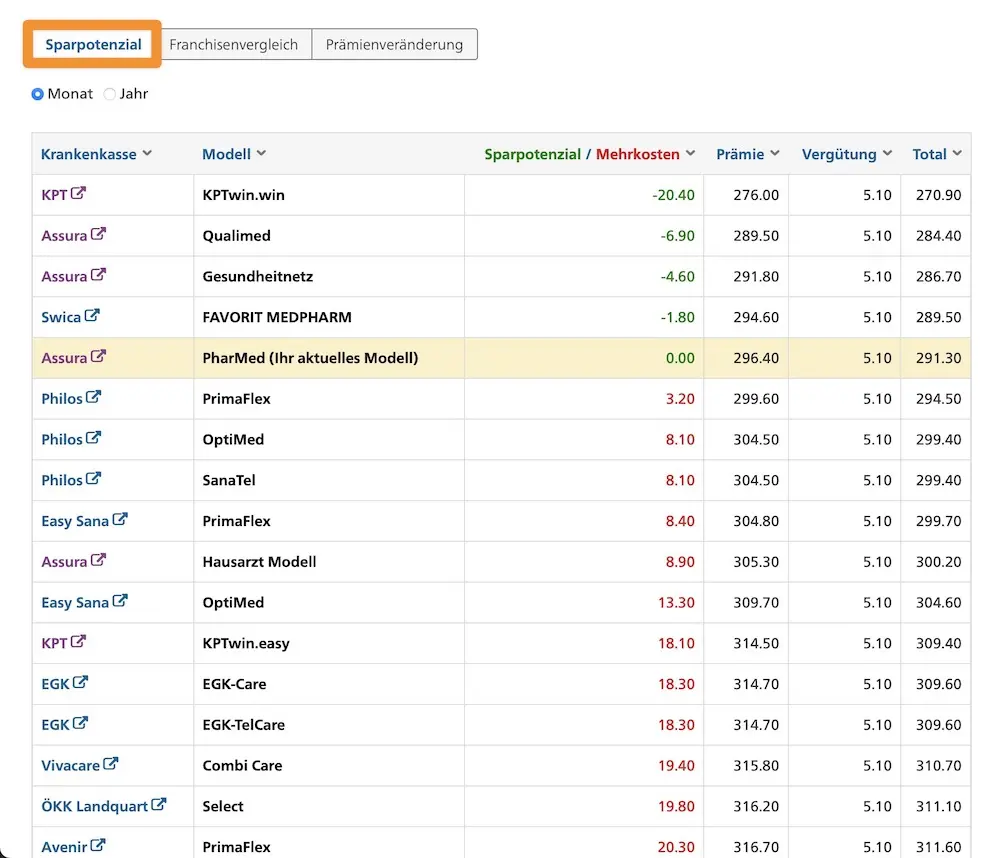Choose the Jahr radio option
This screenshot has width=1000, height=858.
110,94
